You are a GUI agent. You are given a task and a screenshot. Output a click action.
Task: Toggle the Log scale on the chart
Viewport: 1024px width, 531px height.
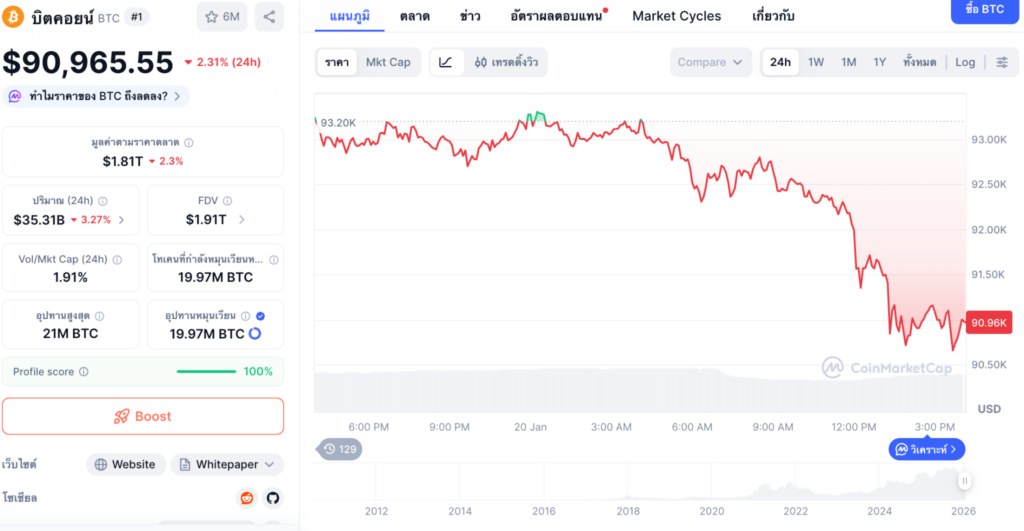point(965,62)
